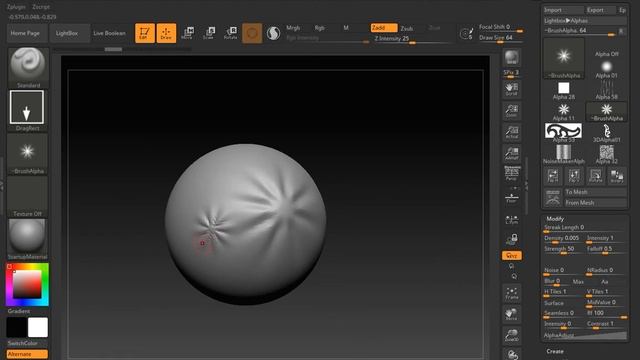The height and width of the screenshot is (360, 640).
Task: Toggle the orange XYZ rotation button
Action: pyautogui.click(x=511, y=256)
